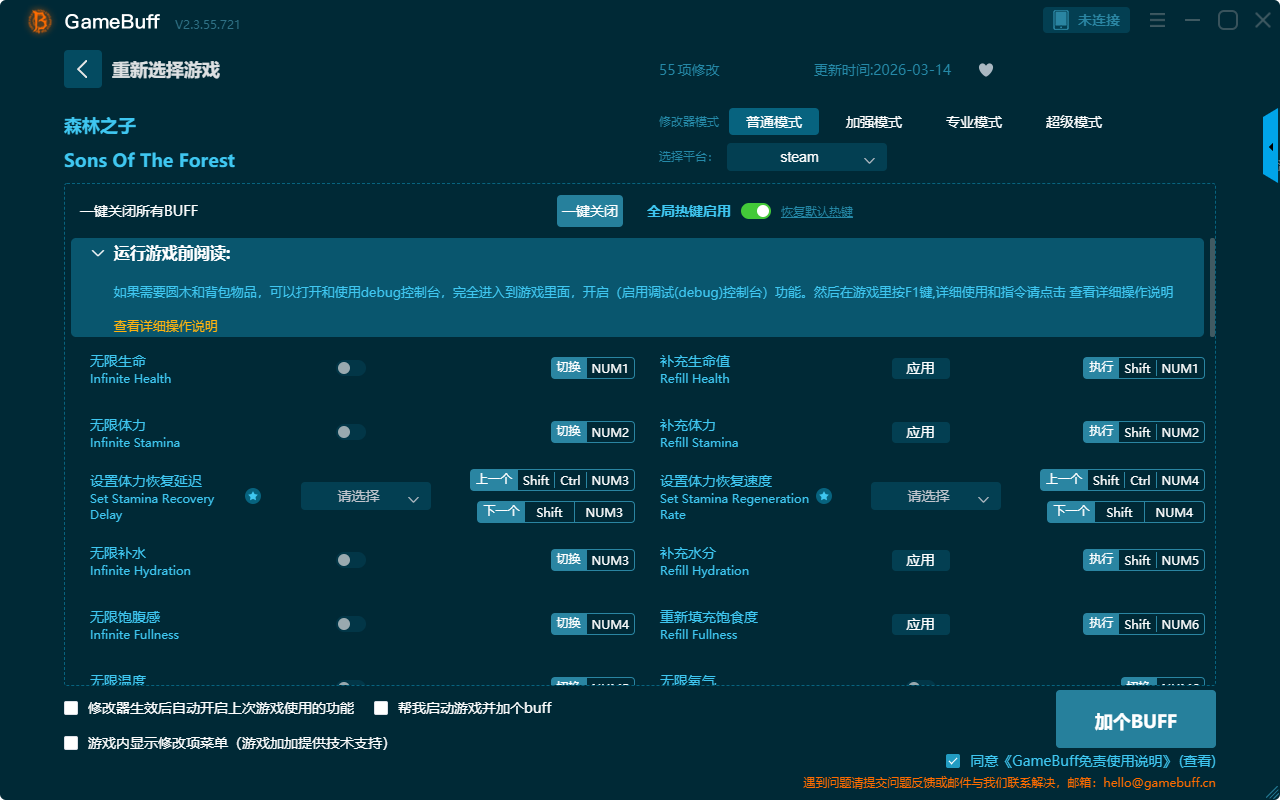Click the 加个BUFF button
Image resolution: width=1280 pixels, height=800 pixels.
pyautogui.click(x=1136, y=719)
